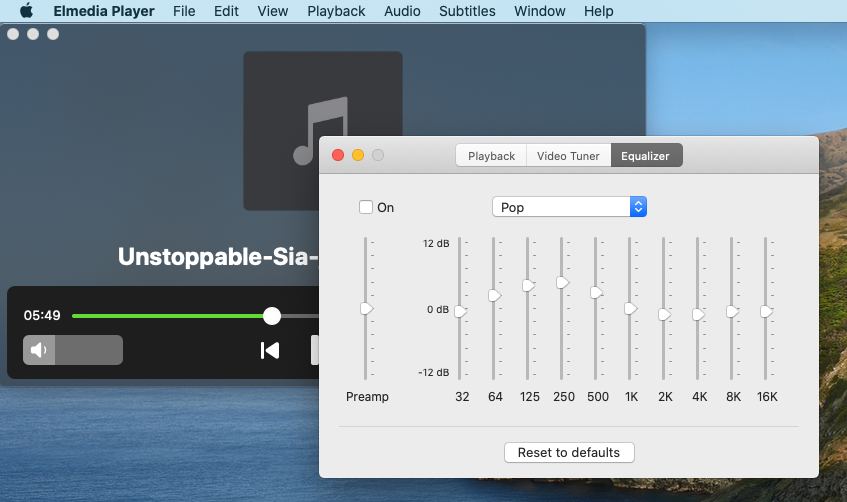Open the Pop preset dropdown
The width and height of the screenshot is (847, 502).
(568, 207)
